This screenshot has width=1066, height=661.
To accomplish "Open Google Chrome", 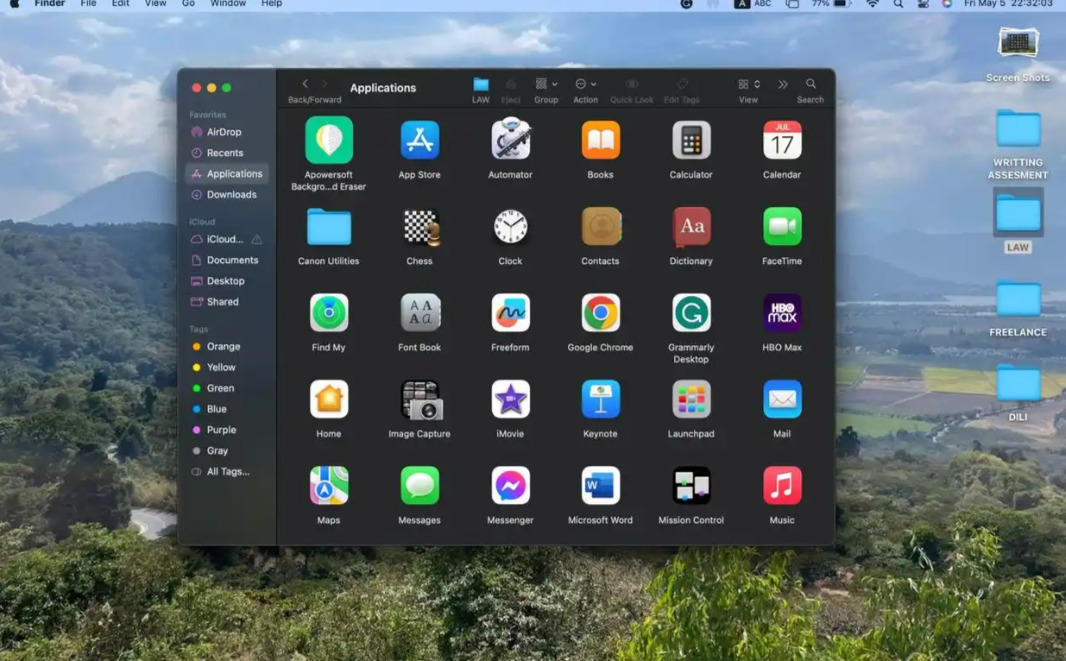I will [600, 313].
